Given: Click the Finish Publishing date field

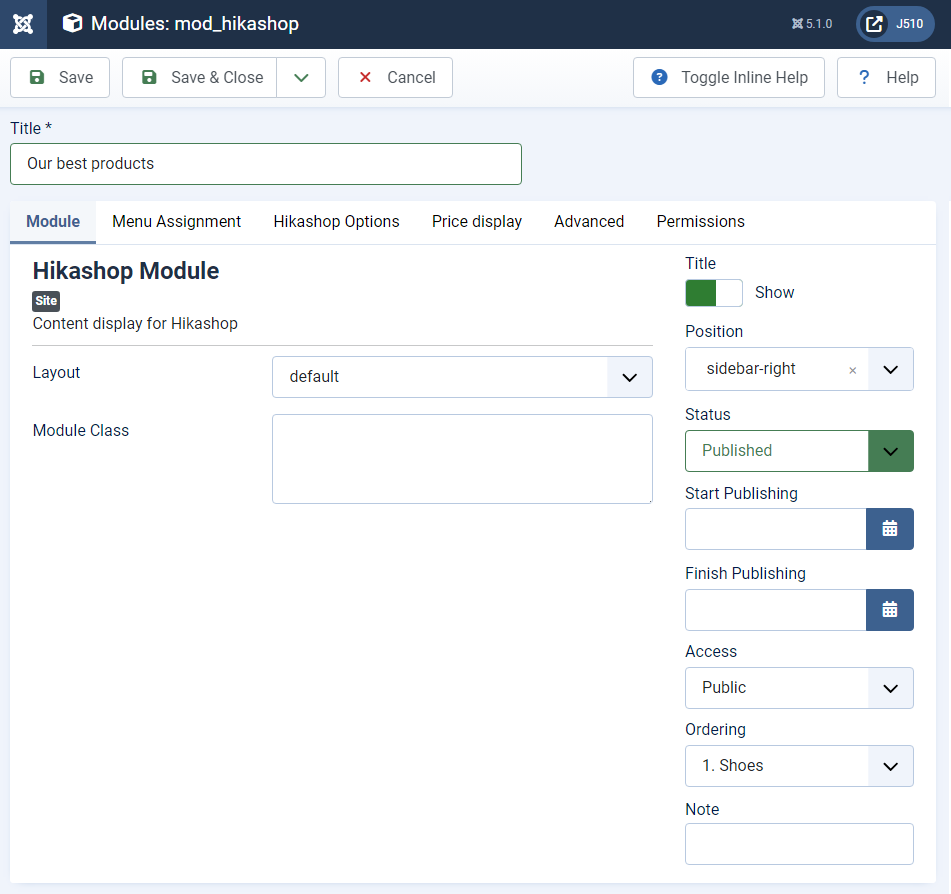Looking at the screenshot, I should pos(776,610).
